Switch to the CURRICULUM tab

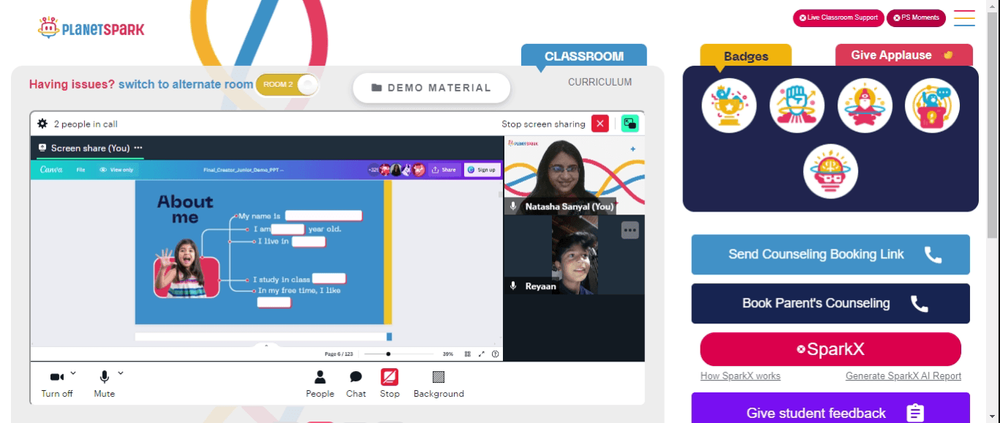click(599, 82)
